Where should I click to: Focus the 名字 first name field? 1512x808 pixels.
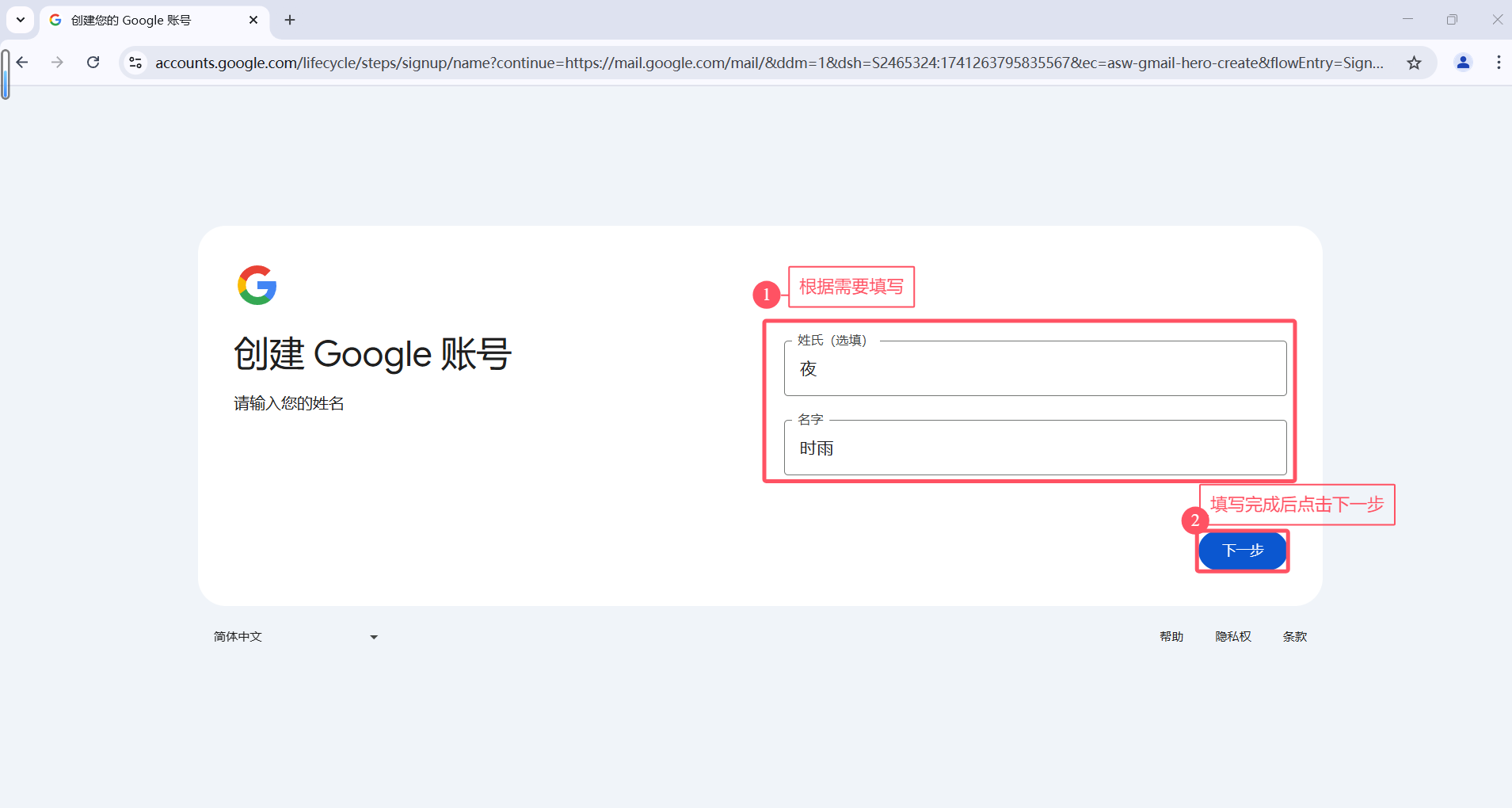point(1035,448)
